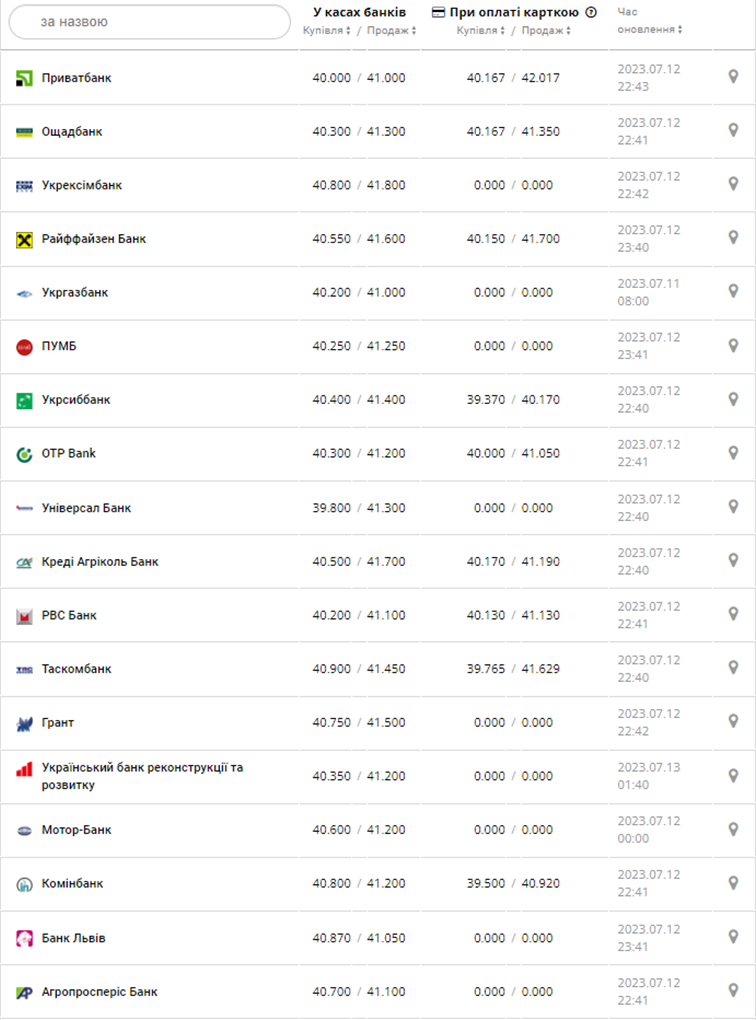
Task: Sort by card payment Купівля rate
Action: (x=481, y=31)
